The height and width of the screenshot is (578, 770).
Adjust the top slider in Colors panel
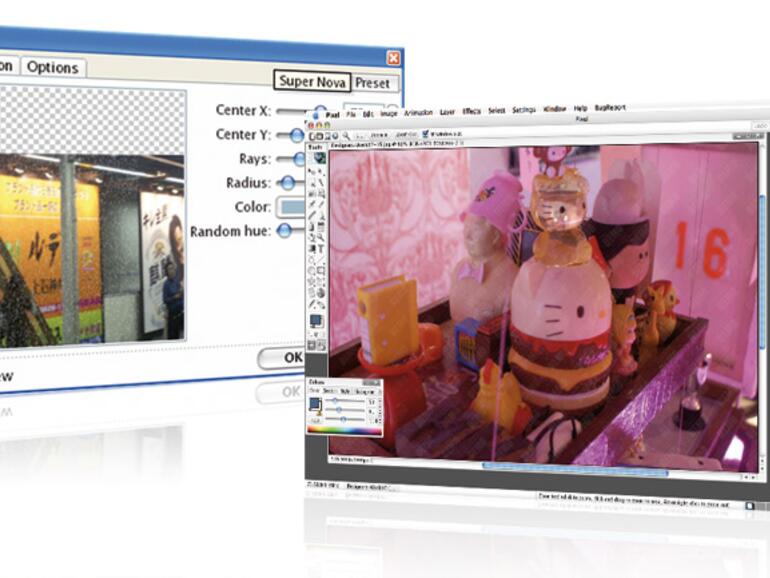(335, 401)
